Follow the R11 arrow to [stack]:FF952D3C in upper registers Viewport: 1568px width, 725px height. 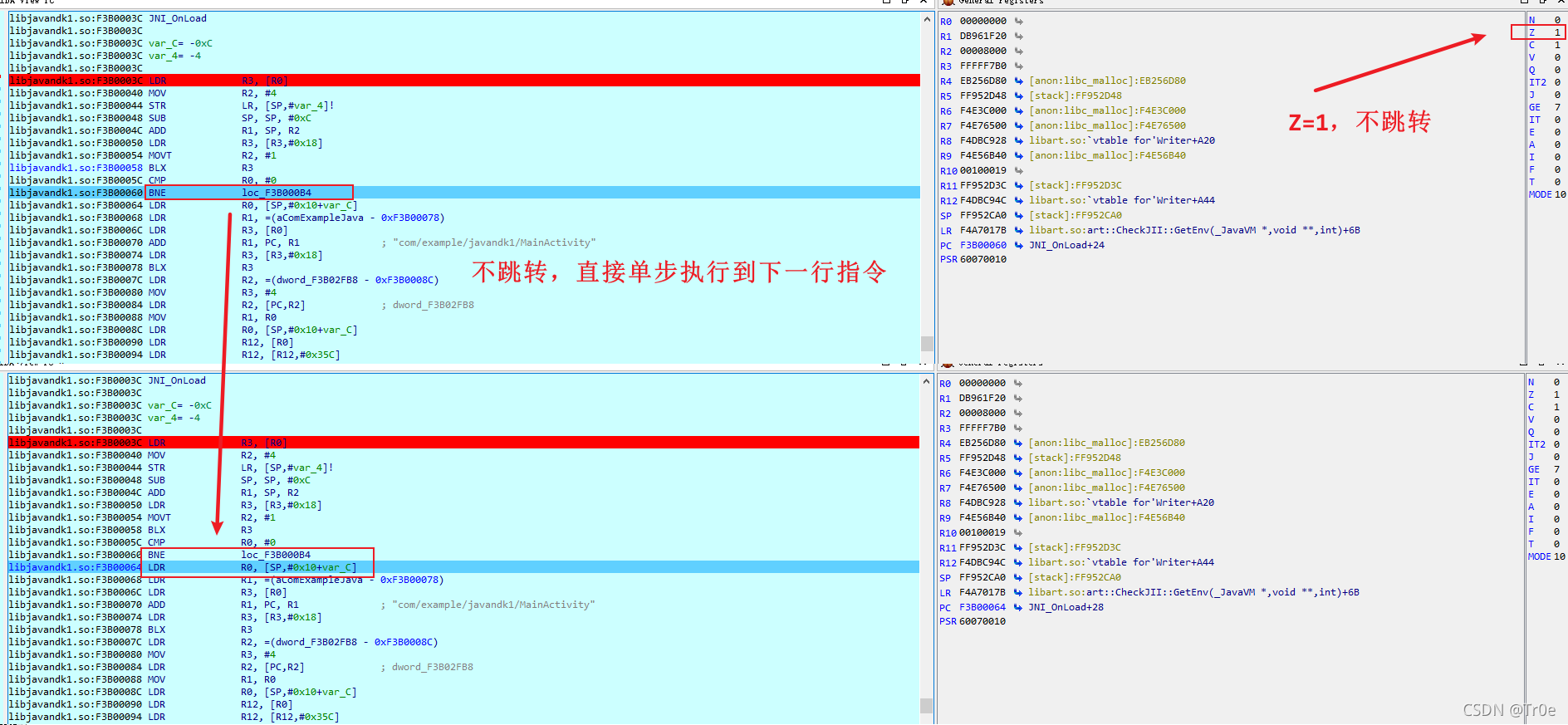pos(1018,185)
